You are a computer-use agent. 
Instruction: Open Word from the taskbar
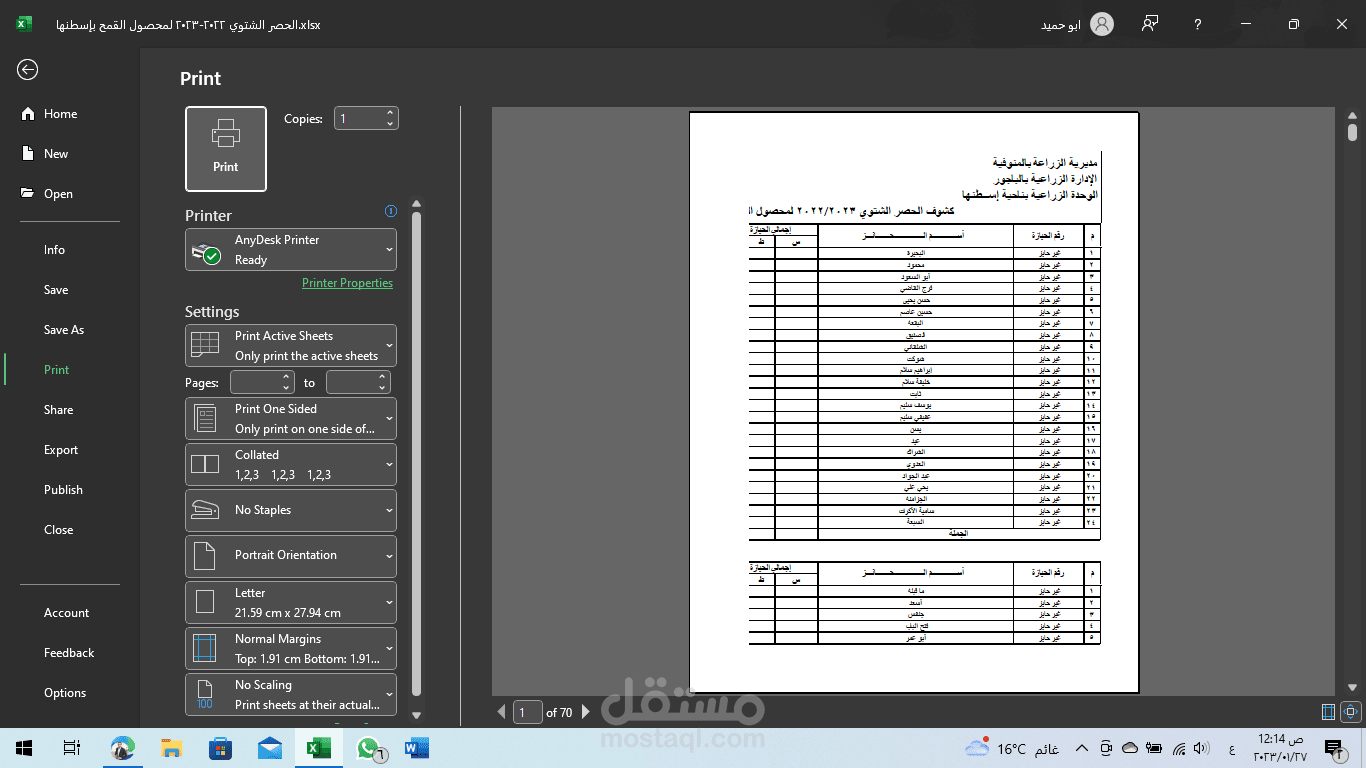coord(416,748)
